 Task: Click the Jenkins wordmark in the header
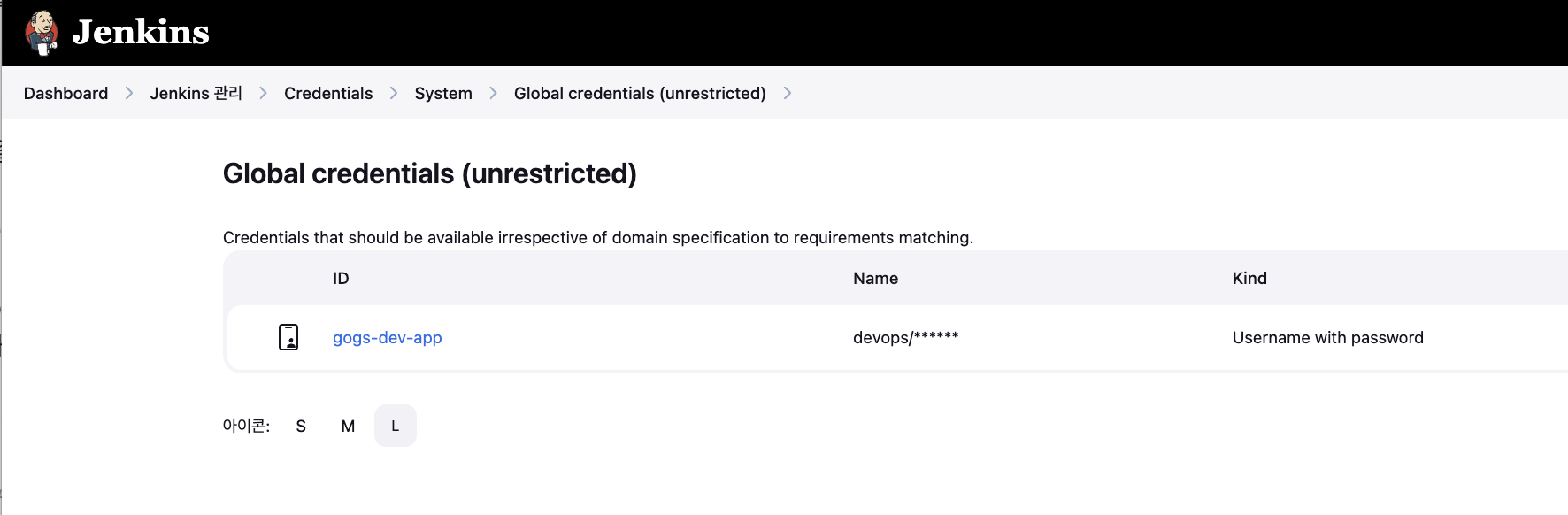click(x=141, y=33)
